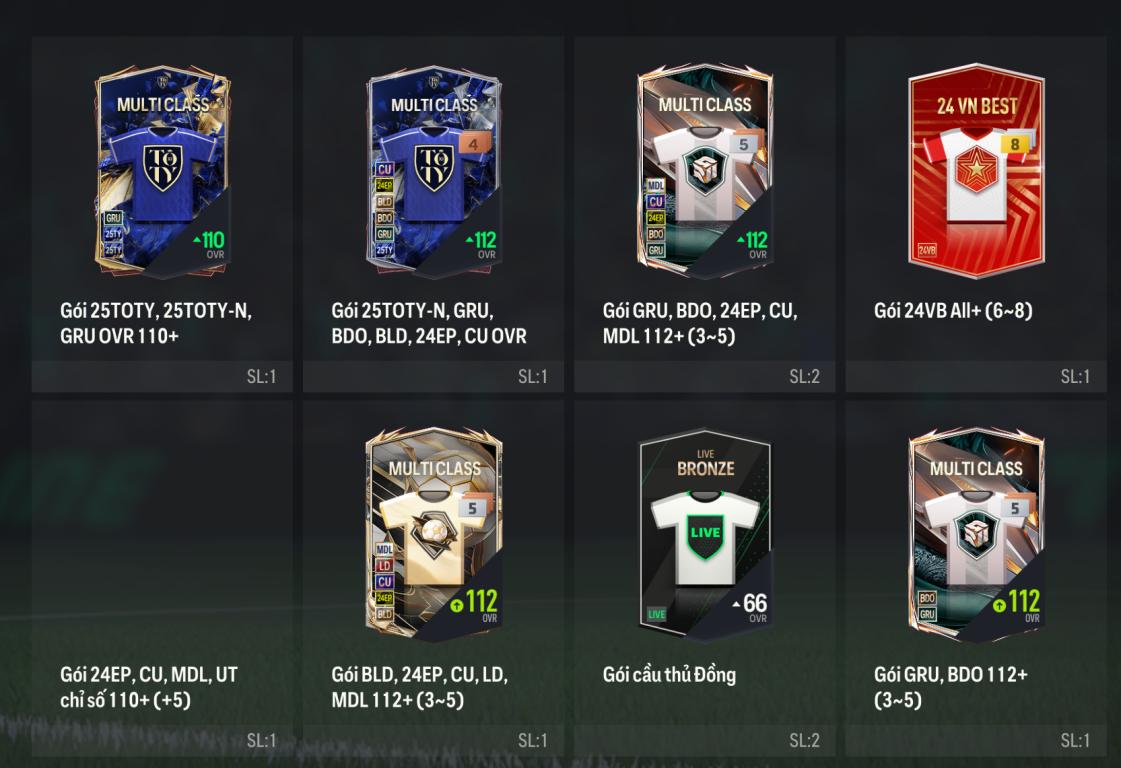Click the cube emblem on white jersey, top row

point(705,170)
